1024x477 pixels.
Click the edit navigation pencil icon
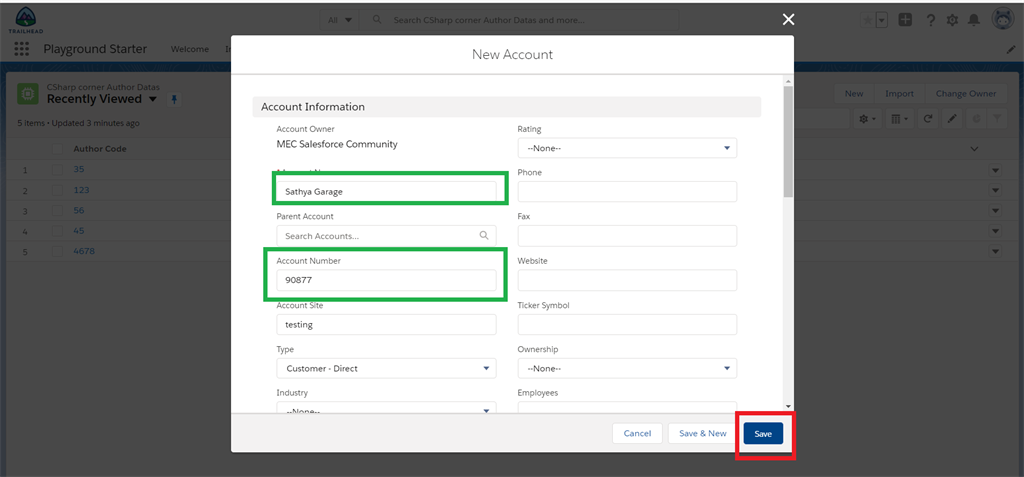(x=1012, y=50)
